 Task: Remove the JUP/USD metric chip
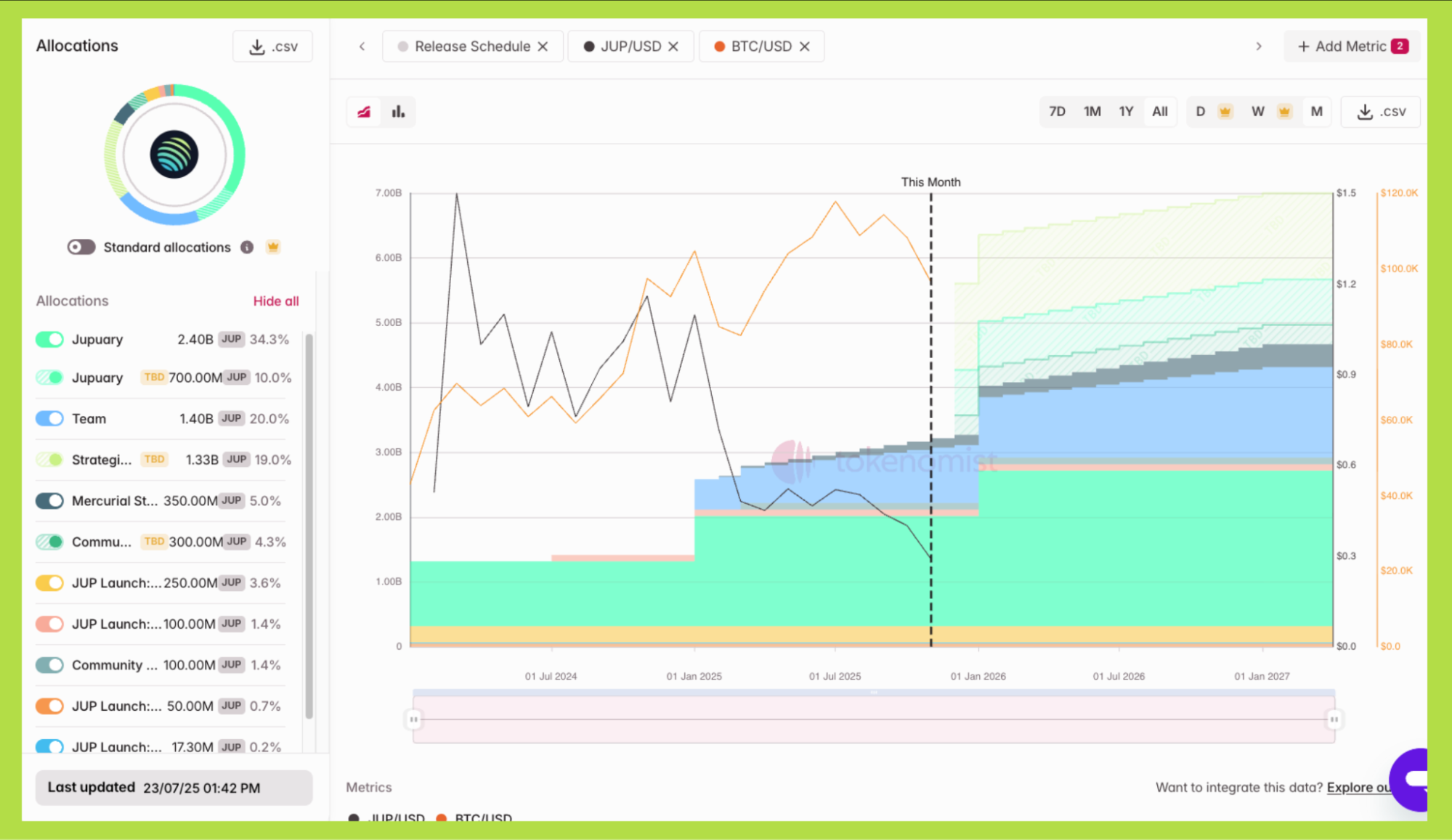[673, 46]
